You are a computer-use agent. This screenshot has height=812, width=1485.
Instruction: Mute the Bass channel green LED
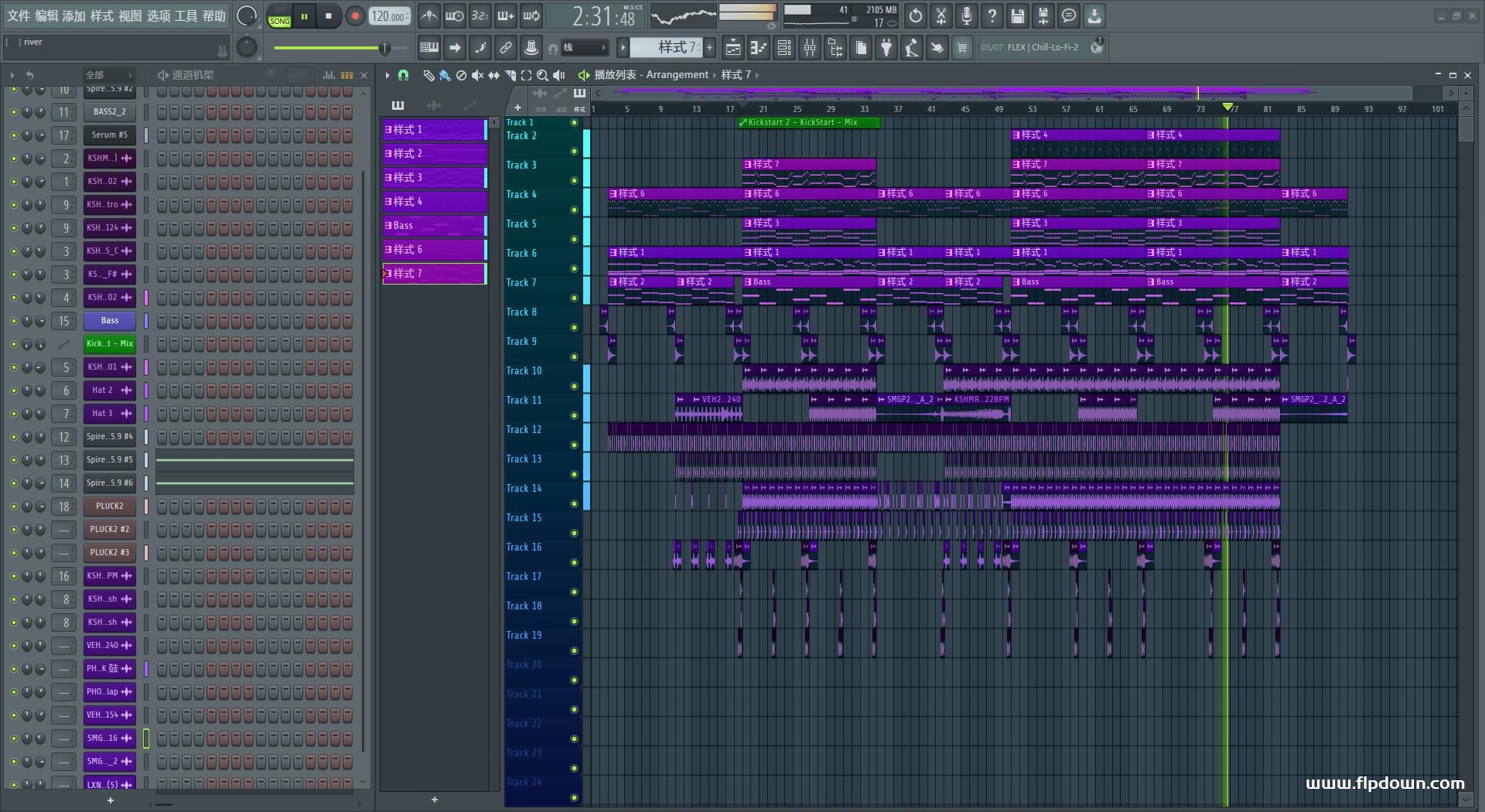tap(13, 321)
